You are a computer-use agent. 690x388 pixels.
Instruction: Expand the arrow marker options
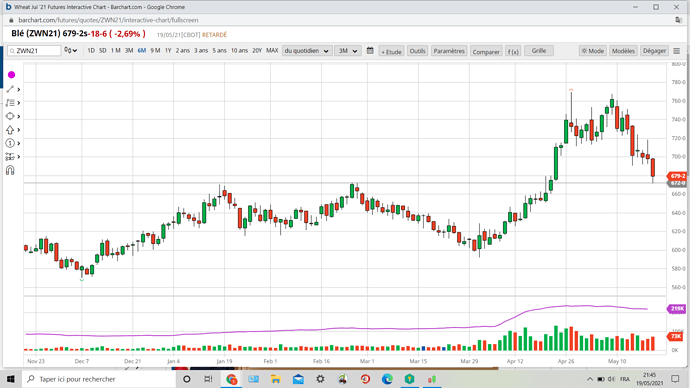click(18, 130)
